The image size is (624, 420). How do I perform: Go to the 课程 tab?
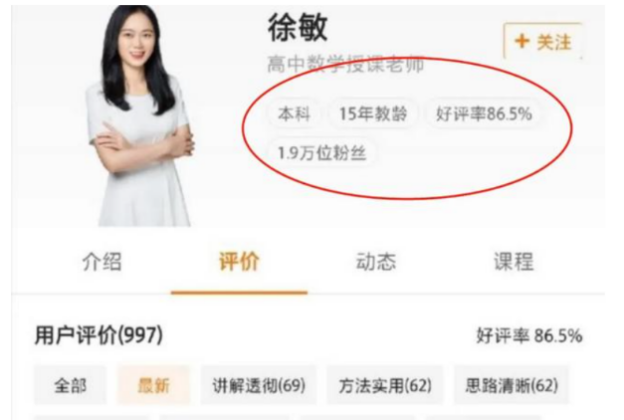pyautogui.click(x=514, y=262)
